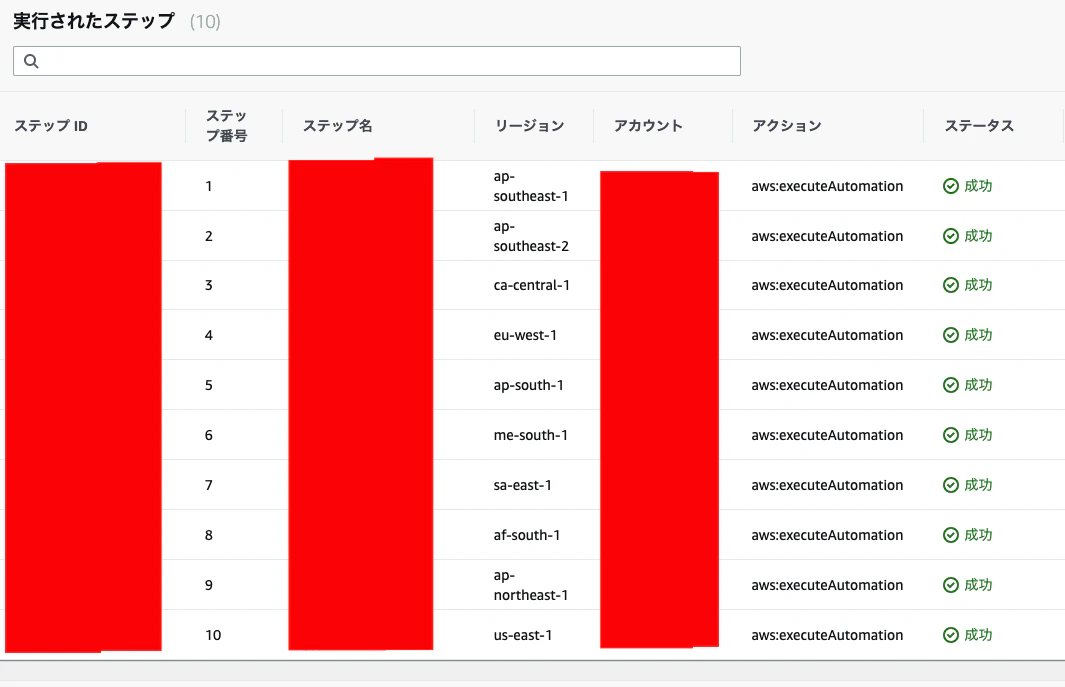Click step number 10 cell
The image size is (1065, 687).
pyautogui.click(x=213, y=635)
